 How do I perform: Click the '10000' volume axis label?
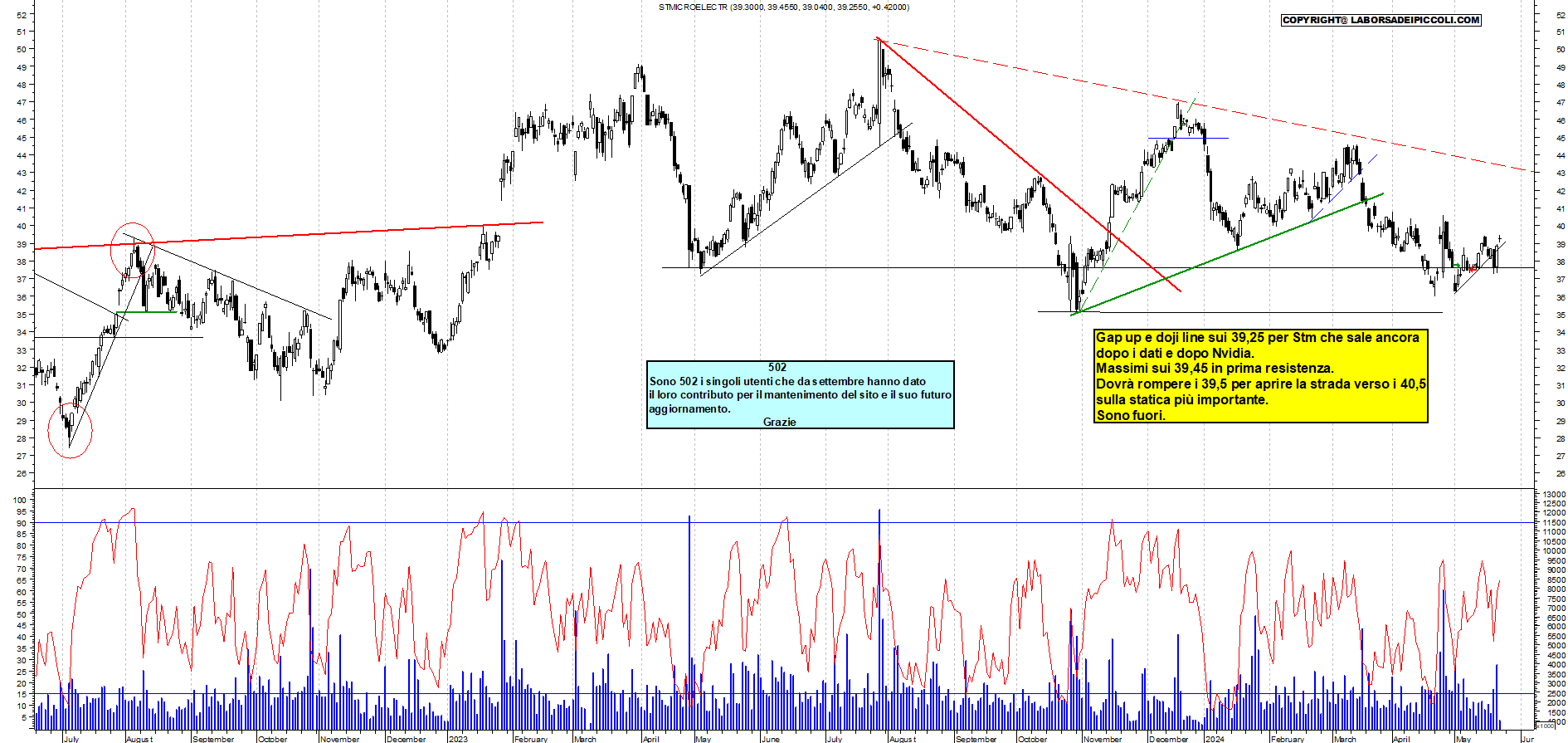coord(1554,551)
